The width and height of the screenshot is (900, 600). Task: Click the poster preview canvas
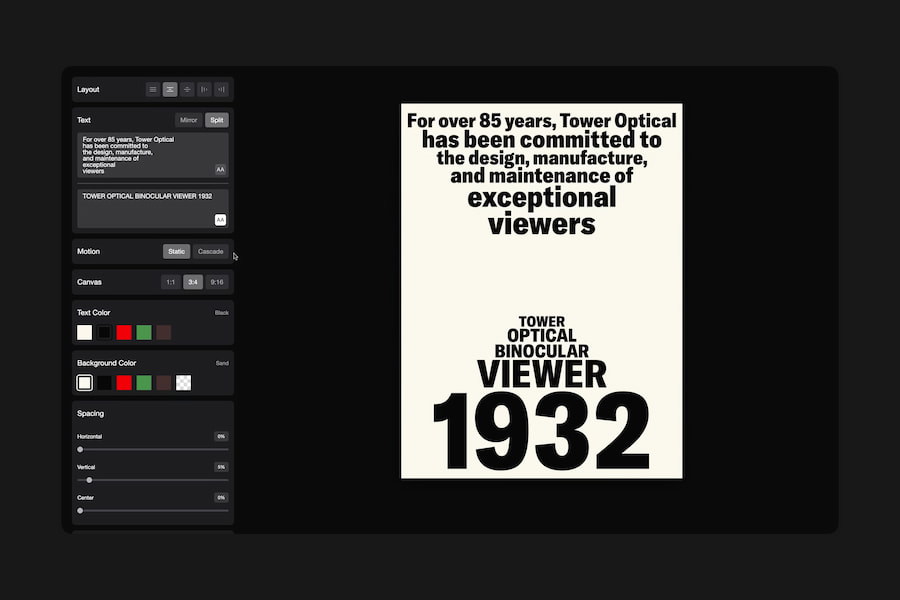542,291
